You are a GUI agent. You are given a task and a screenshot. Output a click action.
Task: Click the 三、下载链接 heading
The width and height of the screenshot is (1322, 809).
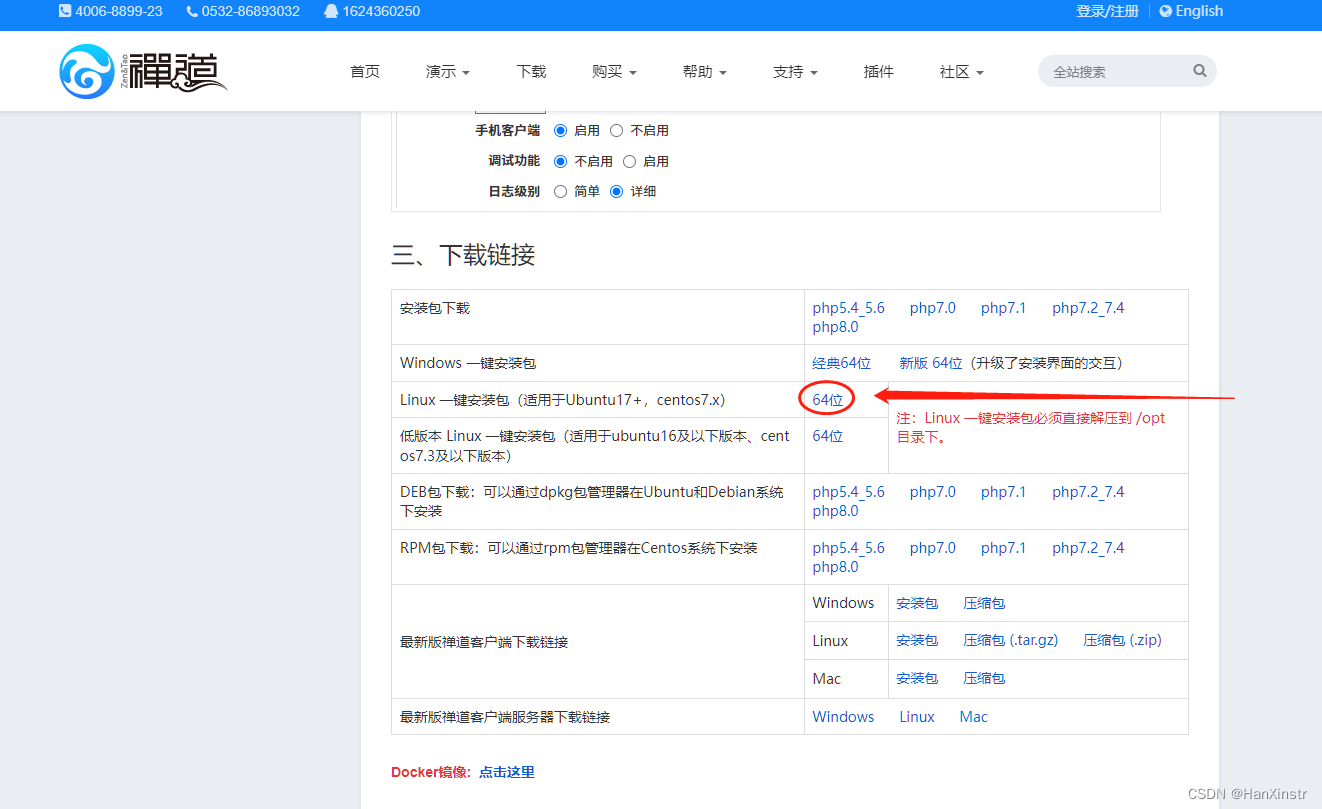click(463, 255)
